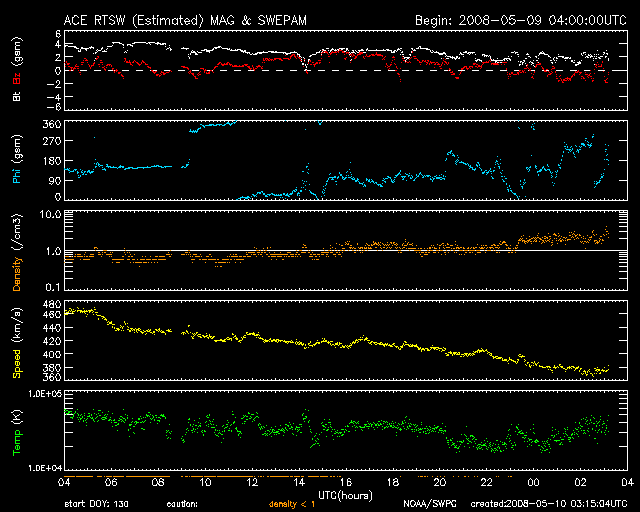Click tick label "4" on the Bt Bz axis

(57, 45)
